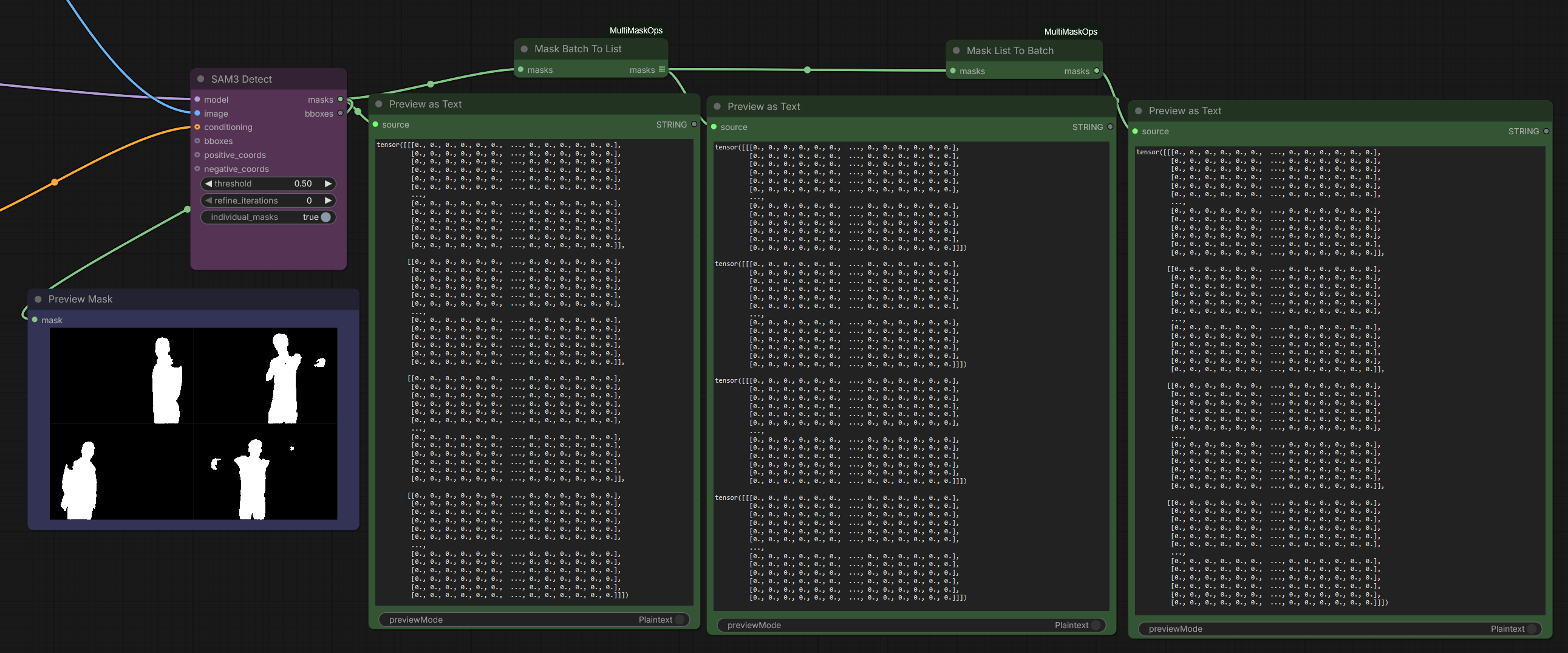Collapse the Mask Batch To List node dot
The height and width of the screenshot is (653, 1568).
pos(524,49)
